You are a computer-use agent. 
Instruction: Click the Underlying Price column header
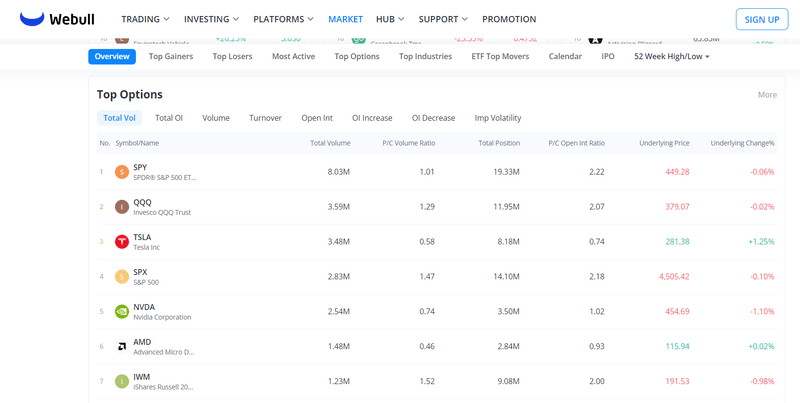tap(664, 143)
